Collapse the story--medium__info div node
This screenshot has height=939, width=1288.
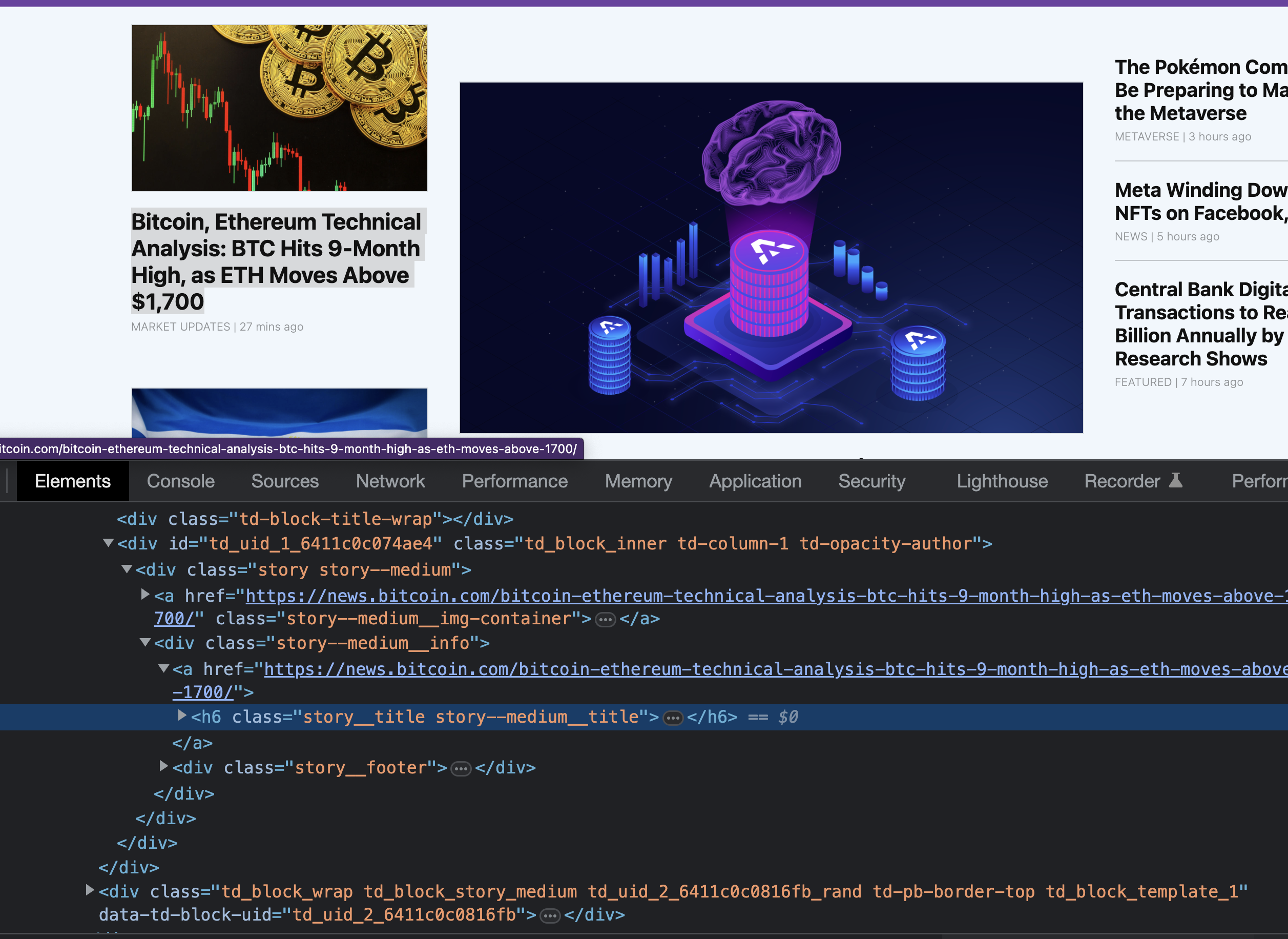pos(146,642)
